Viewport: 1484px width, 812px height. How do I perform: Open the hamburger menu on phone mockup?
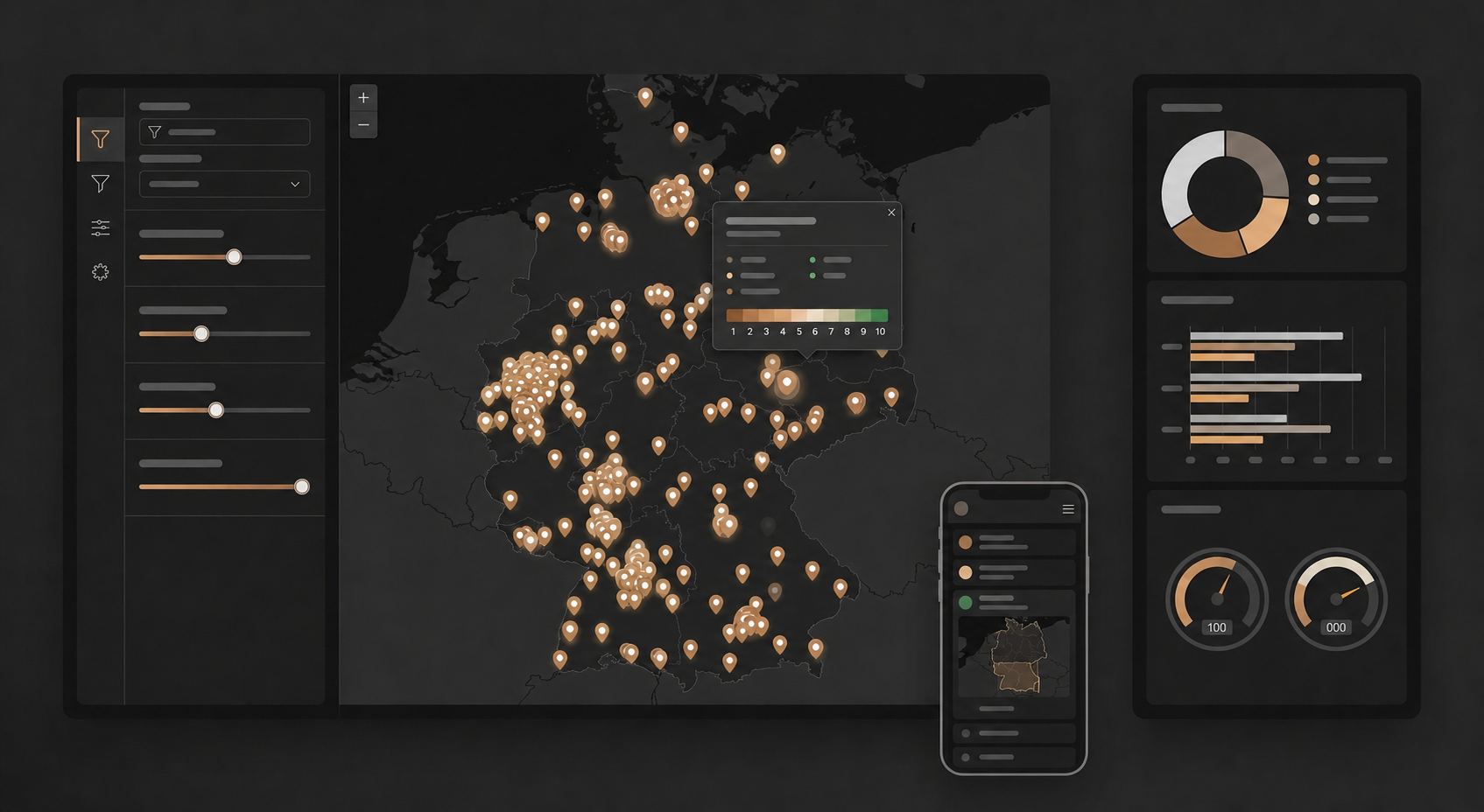coord(1068,509)
